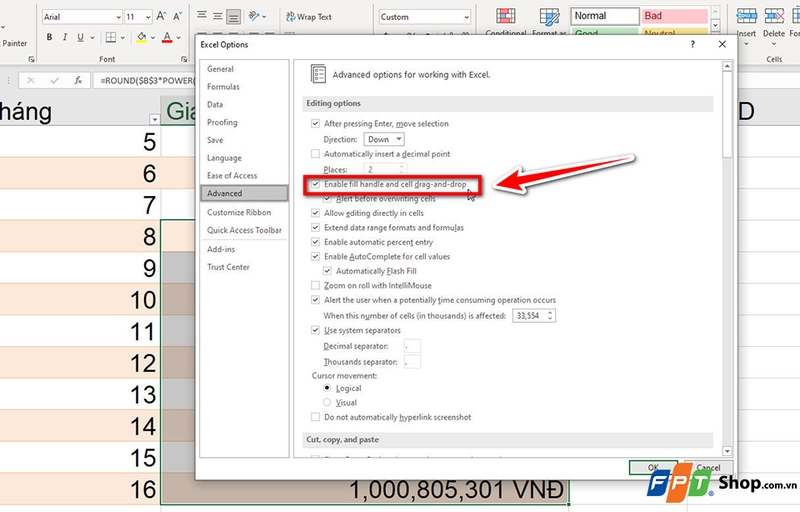Click the Font Color letter A icon
This screenshot has height=512, width=800.
167,37
